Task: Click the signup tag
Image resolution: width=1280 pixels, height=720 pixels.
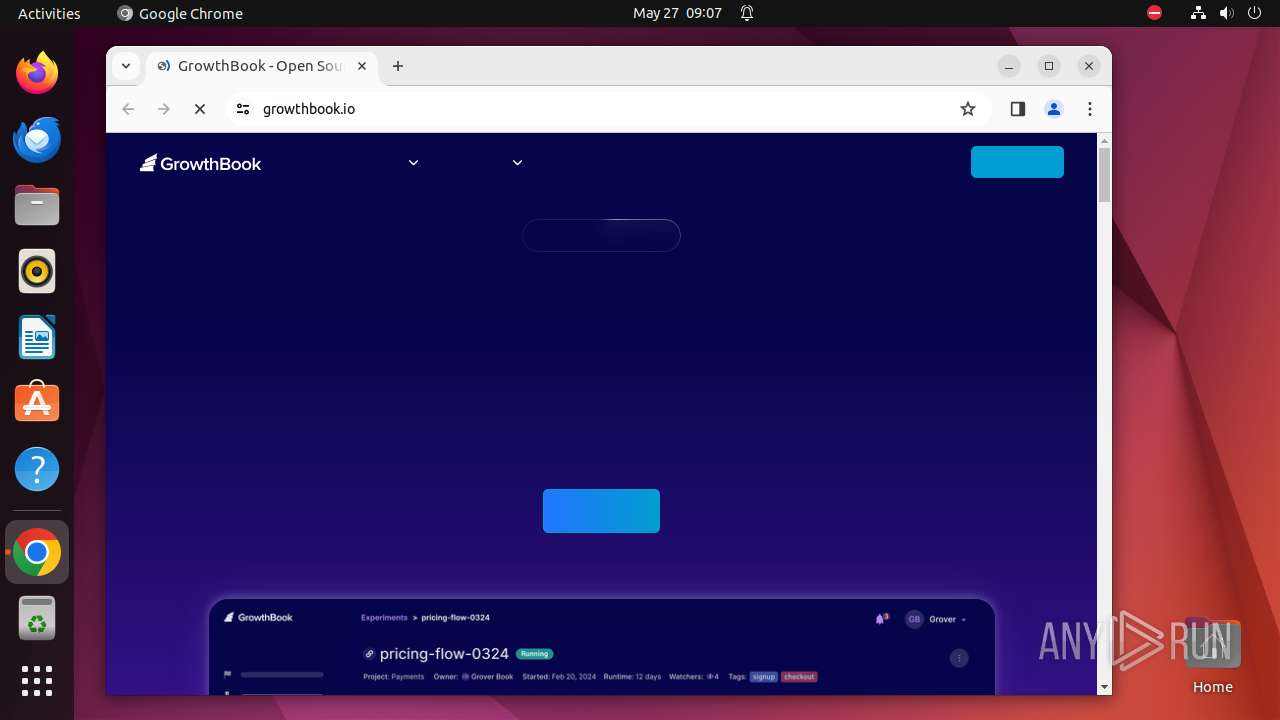Action: point(764,677)
